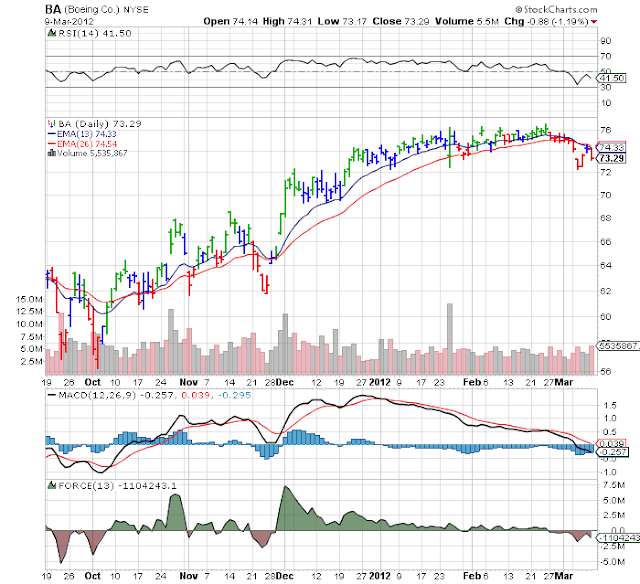Screen dimensions: 640x584
Task: Click the 15.0M volume axis label
Action: point(29,299)
